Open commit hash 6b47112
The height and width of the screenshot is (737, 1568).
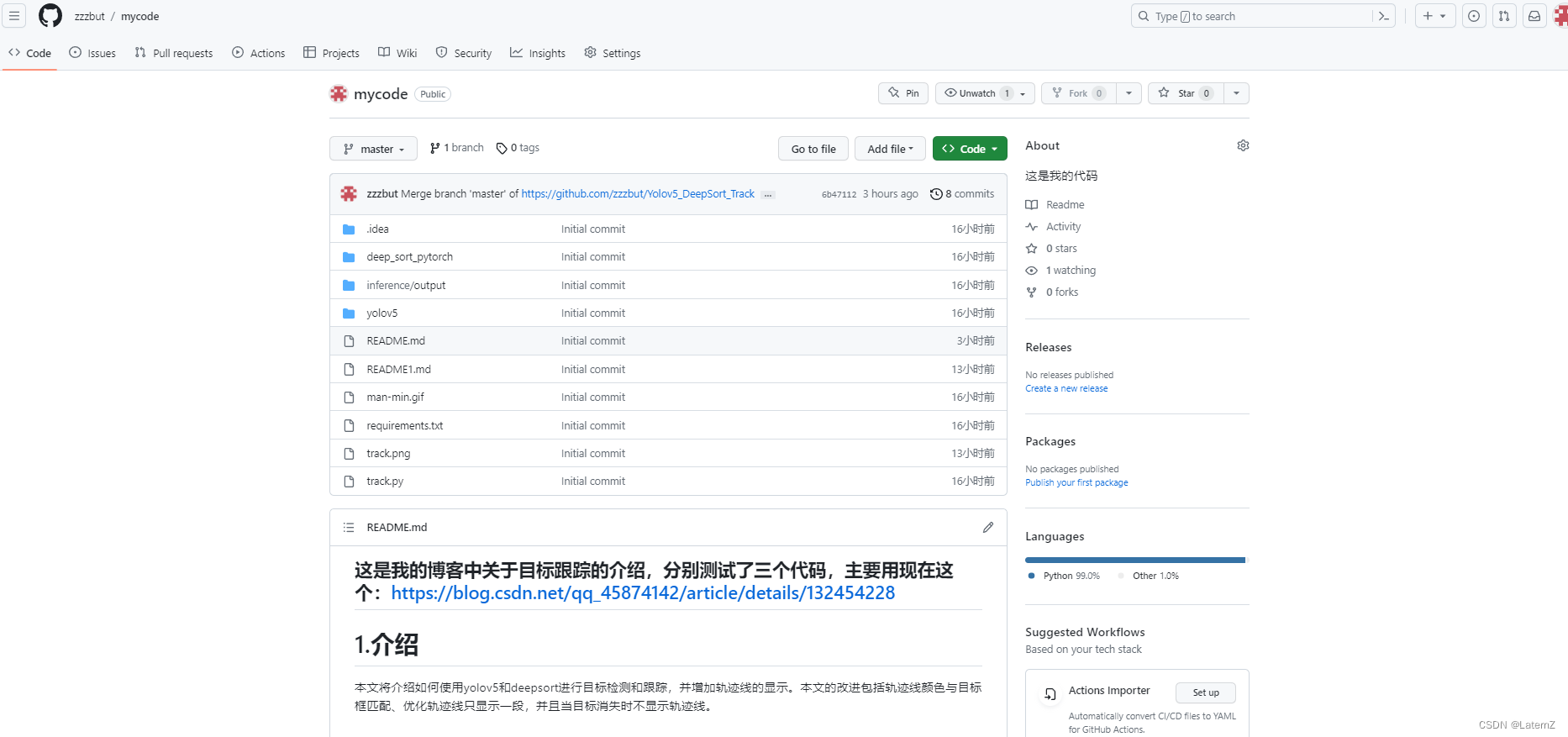point(839,194)
